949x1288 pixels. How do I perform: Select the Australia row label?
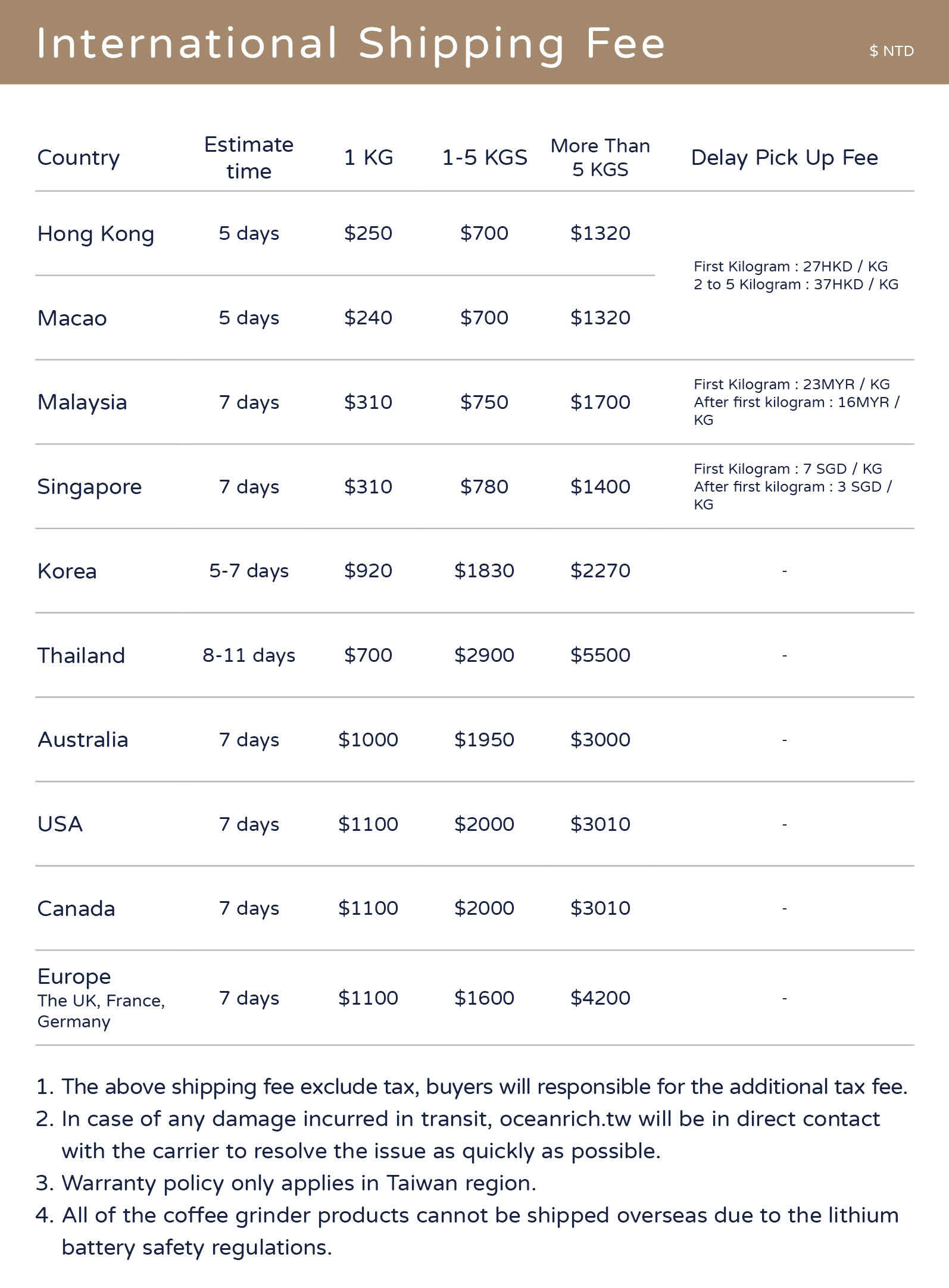point(83,740)
